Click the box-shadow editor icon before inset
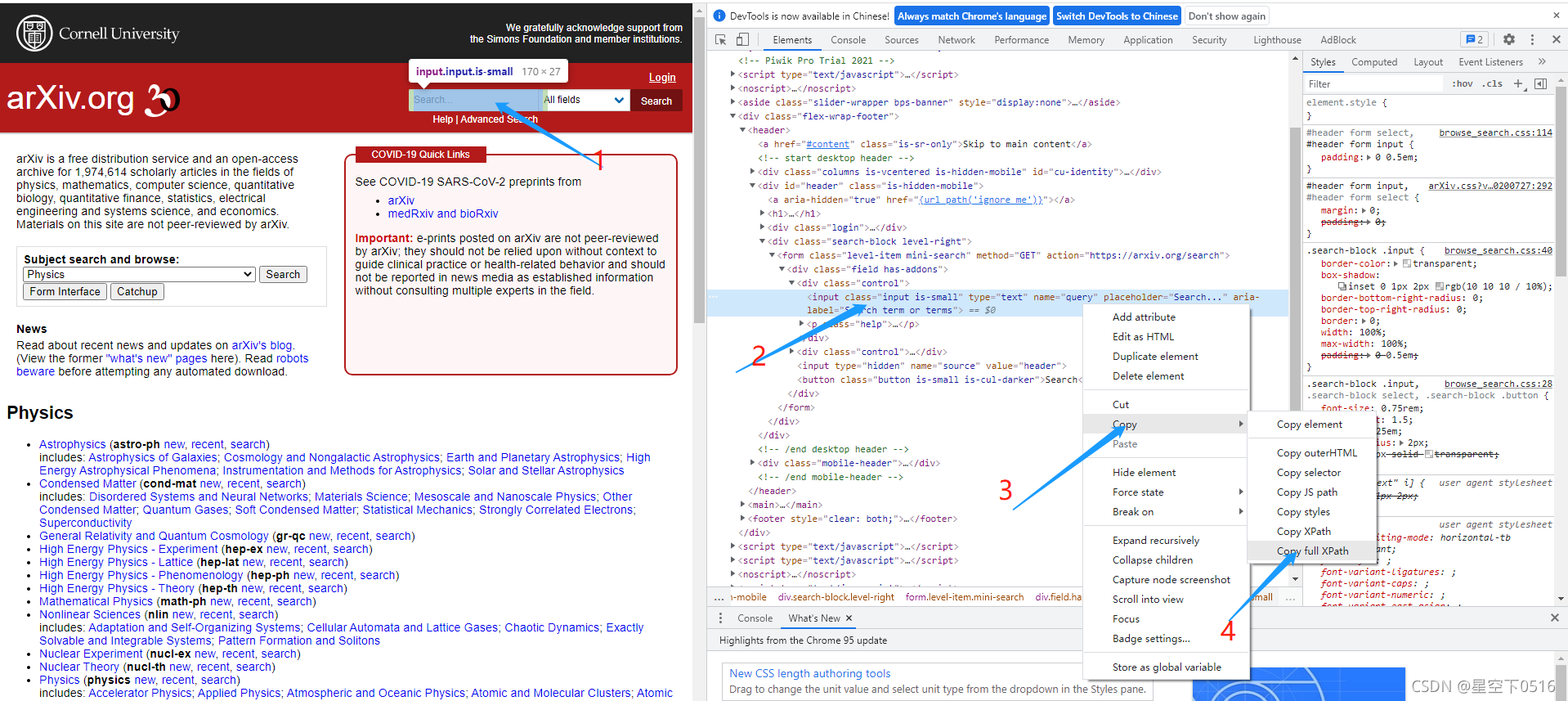 click(x=1342, y=286)
